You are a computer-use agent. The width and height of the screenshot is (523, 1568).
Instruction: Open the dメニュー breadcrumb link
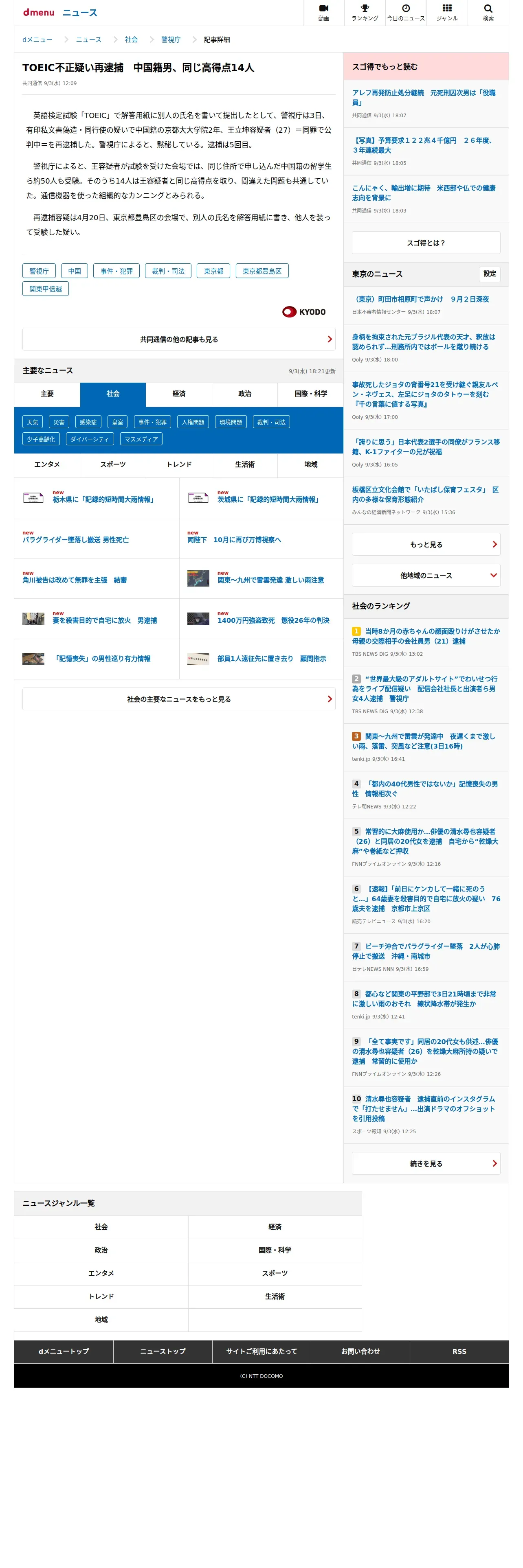coord(38,39)
